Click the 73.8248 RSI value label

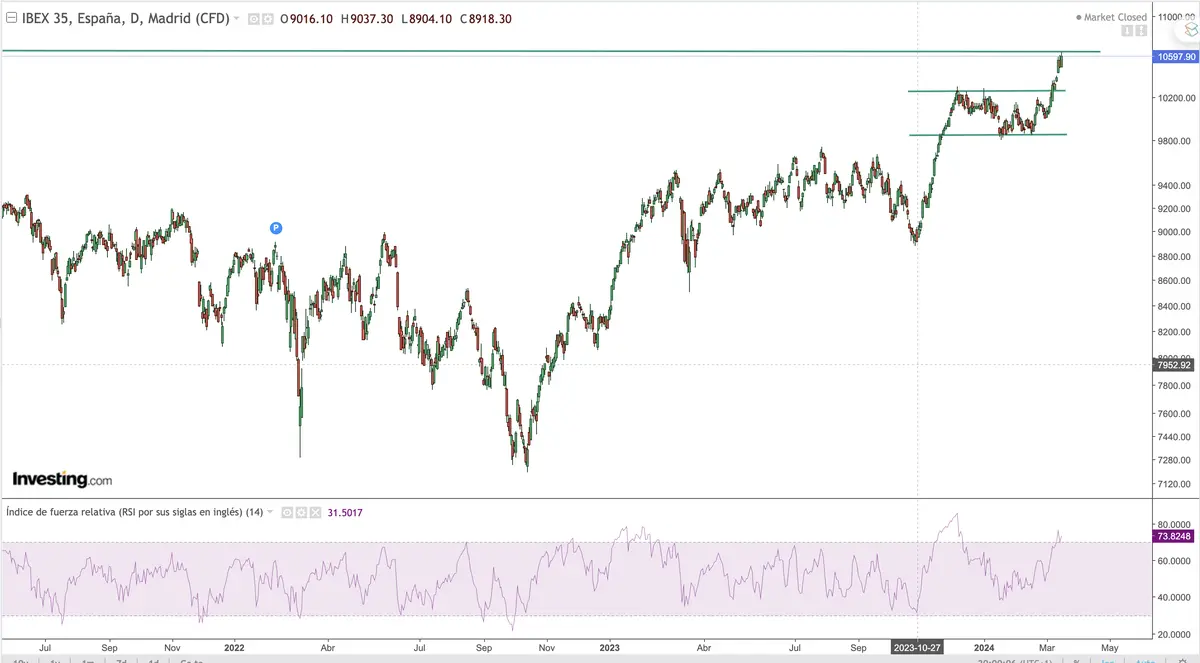1176,536
